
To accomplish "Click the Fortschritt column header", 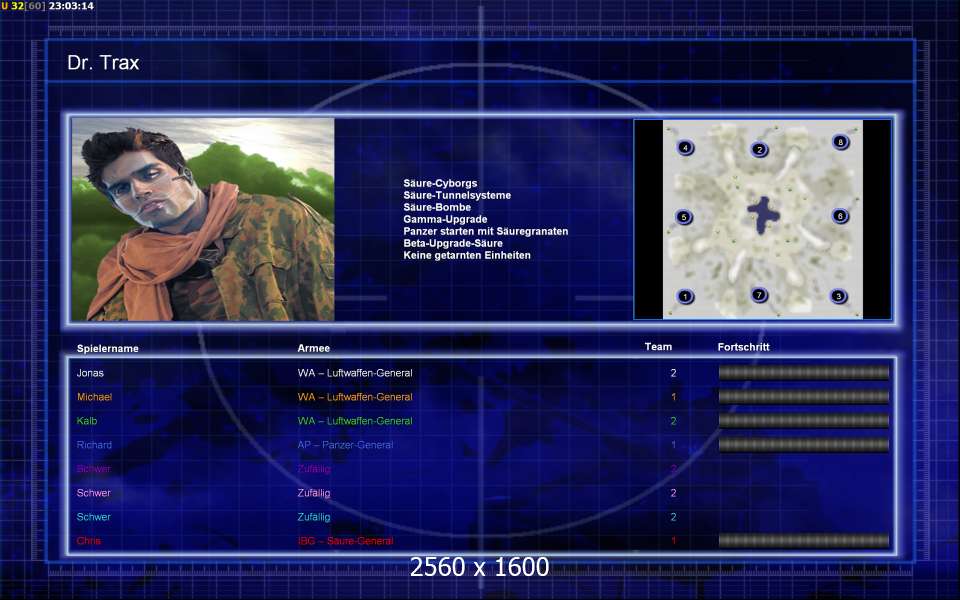I will (x=744, y=347).
